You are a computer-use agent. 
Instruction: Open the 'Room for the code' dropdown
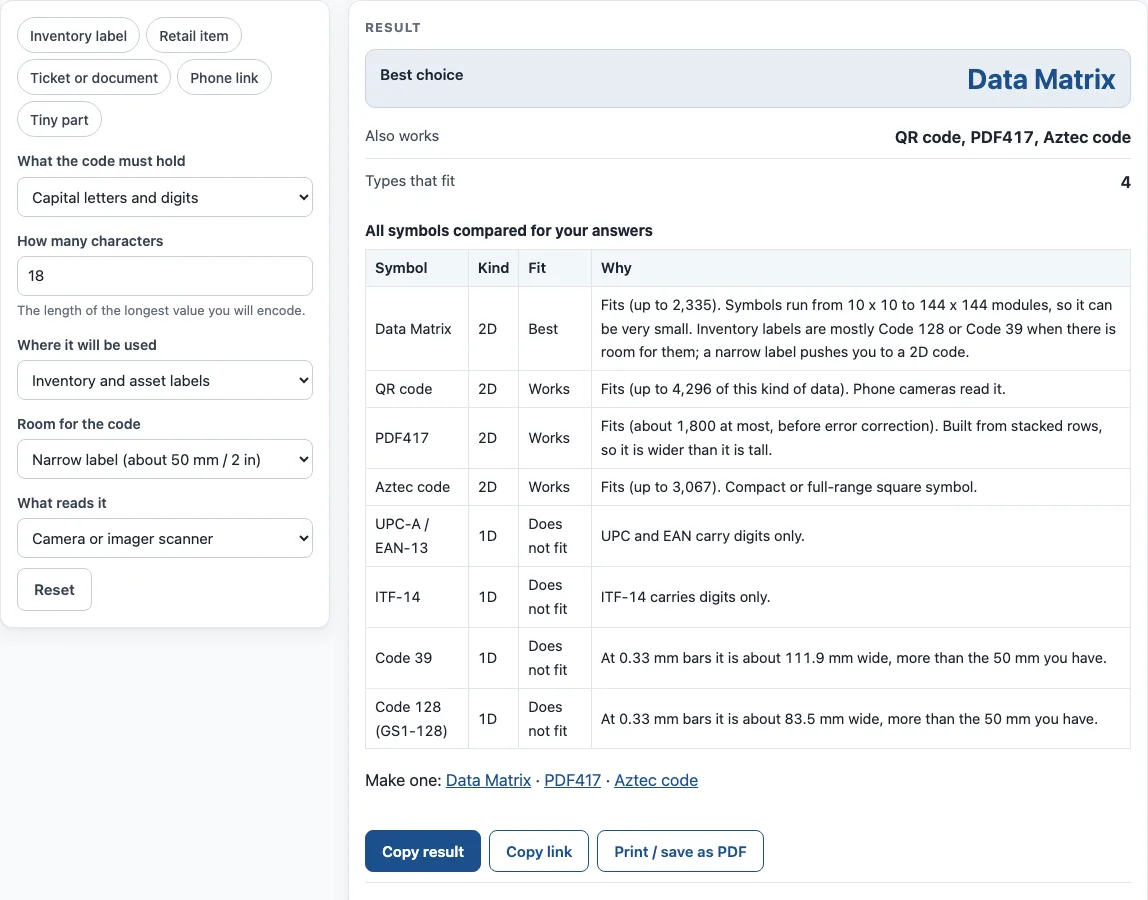tap(165, 459)
